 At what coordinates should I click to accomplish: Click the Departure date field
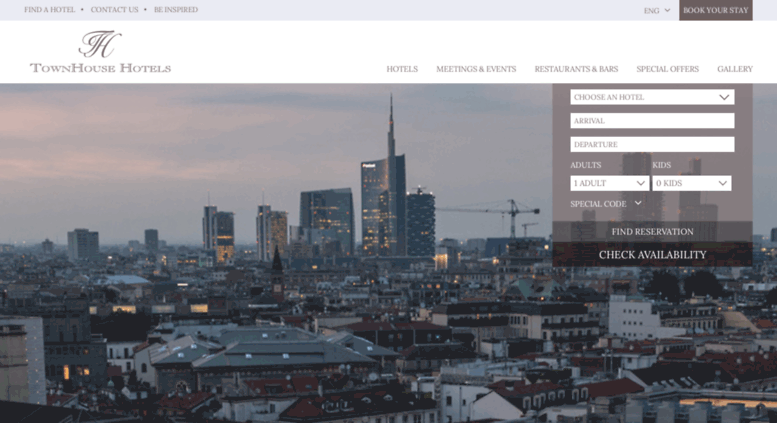(652, 145)
